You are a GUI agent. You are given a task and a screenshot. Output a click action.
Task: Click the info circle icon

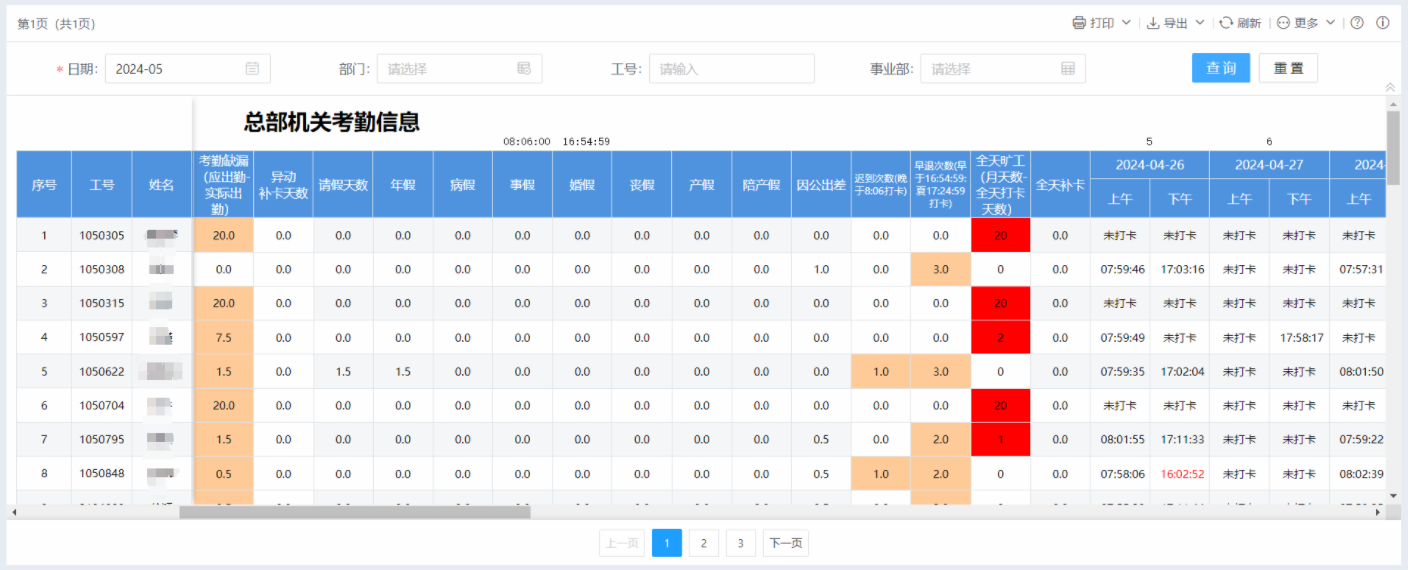coord(1383,23)
